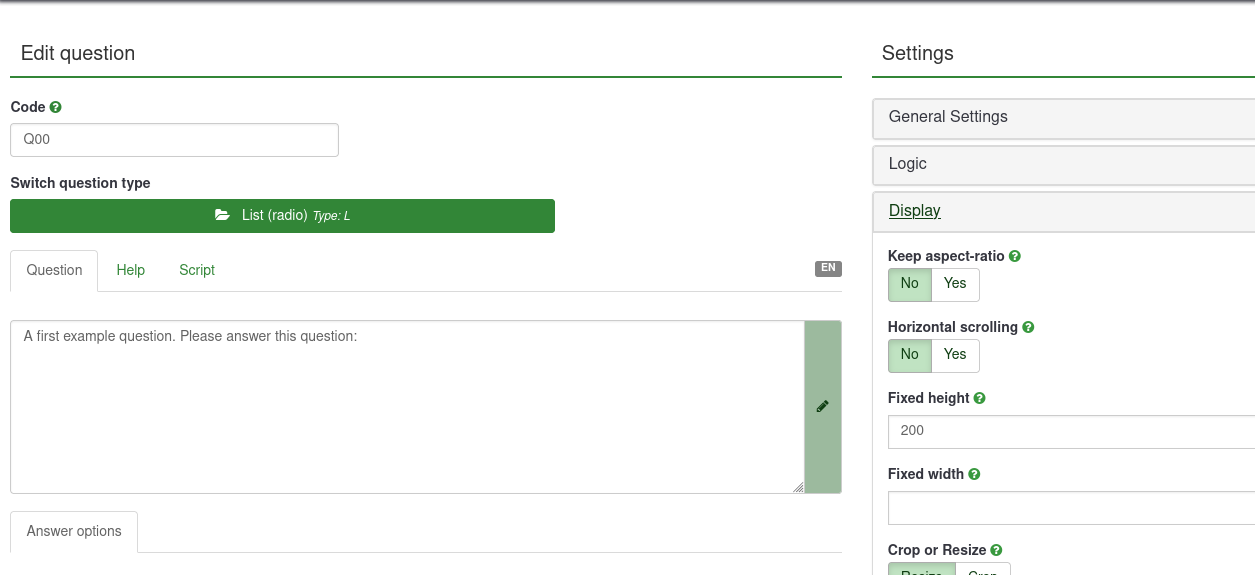Click the help icon beside Code label
The width and height of the screenshot is (1255, 575).
pos(56,107)
